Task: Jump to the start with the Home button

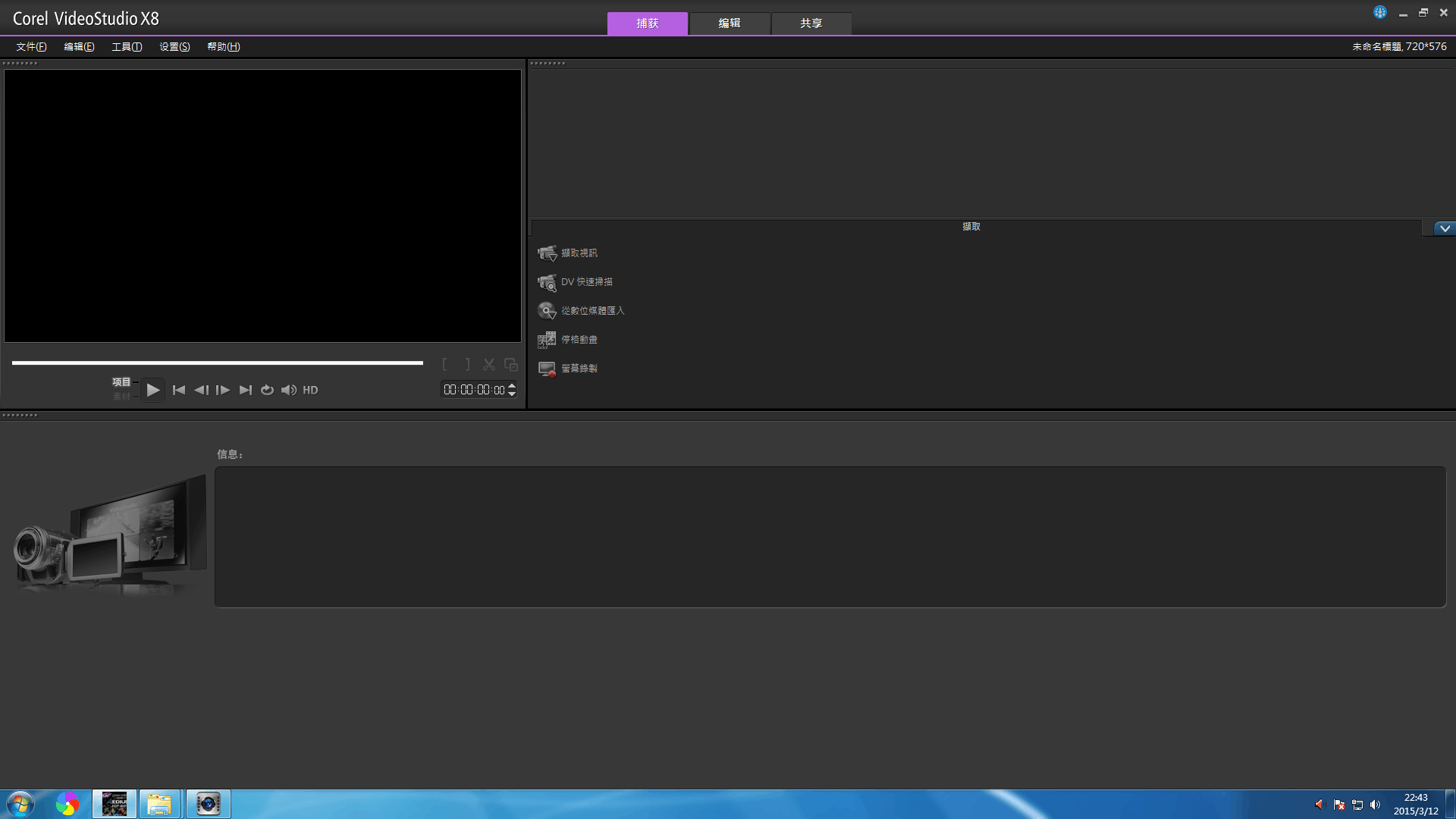Action: click(x=179, y=390)
